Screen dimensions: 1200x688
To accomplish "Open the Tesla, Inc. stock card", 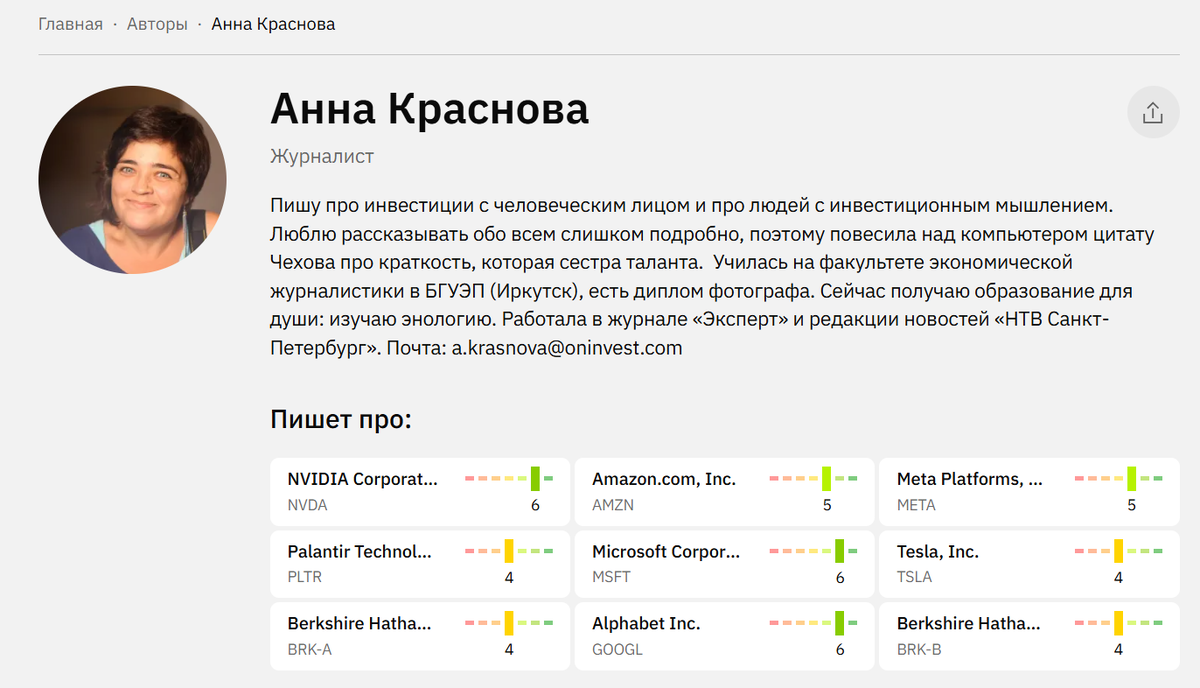I will click(x=1029, y=563).
